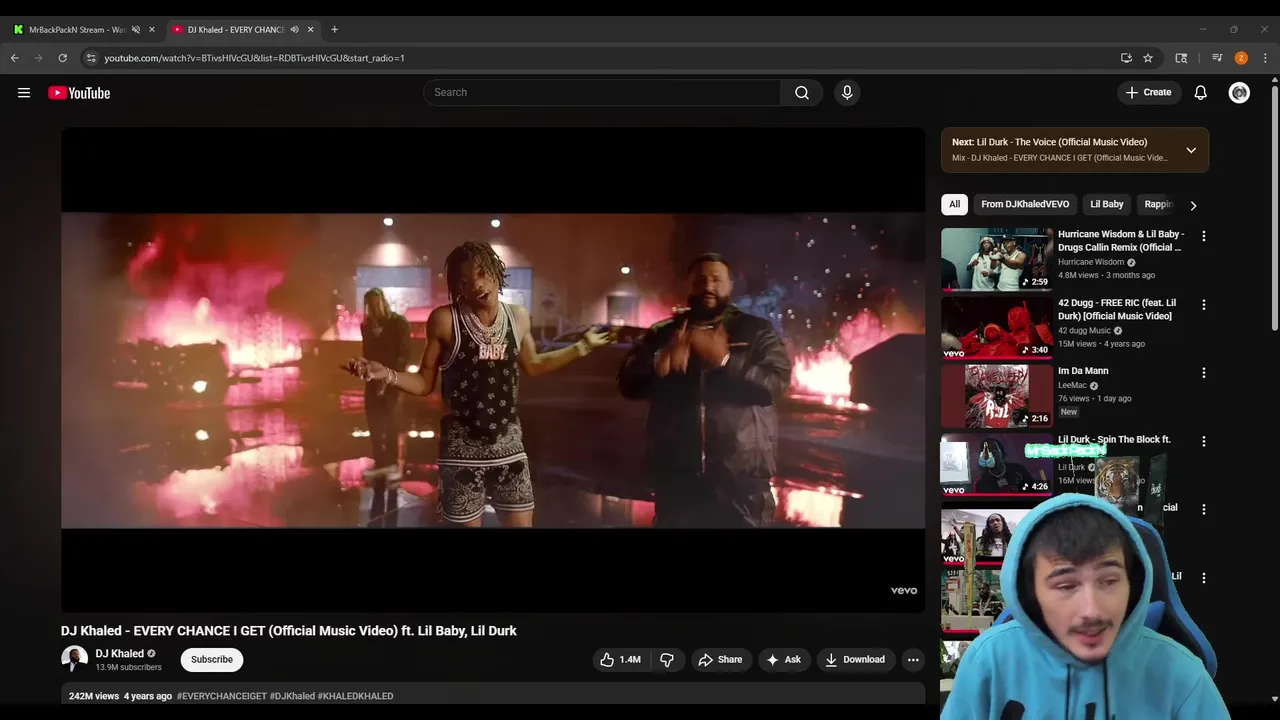The image size is (1280, 720).
Task: Click the video title text
Action: [289, 631]
